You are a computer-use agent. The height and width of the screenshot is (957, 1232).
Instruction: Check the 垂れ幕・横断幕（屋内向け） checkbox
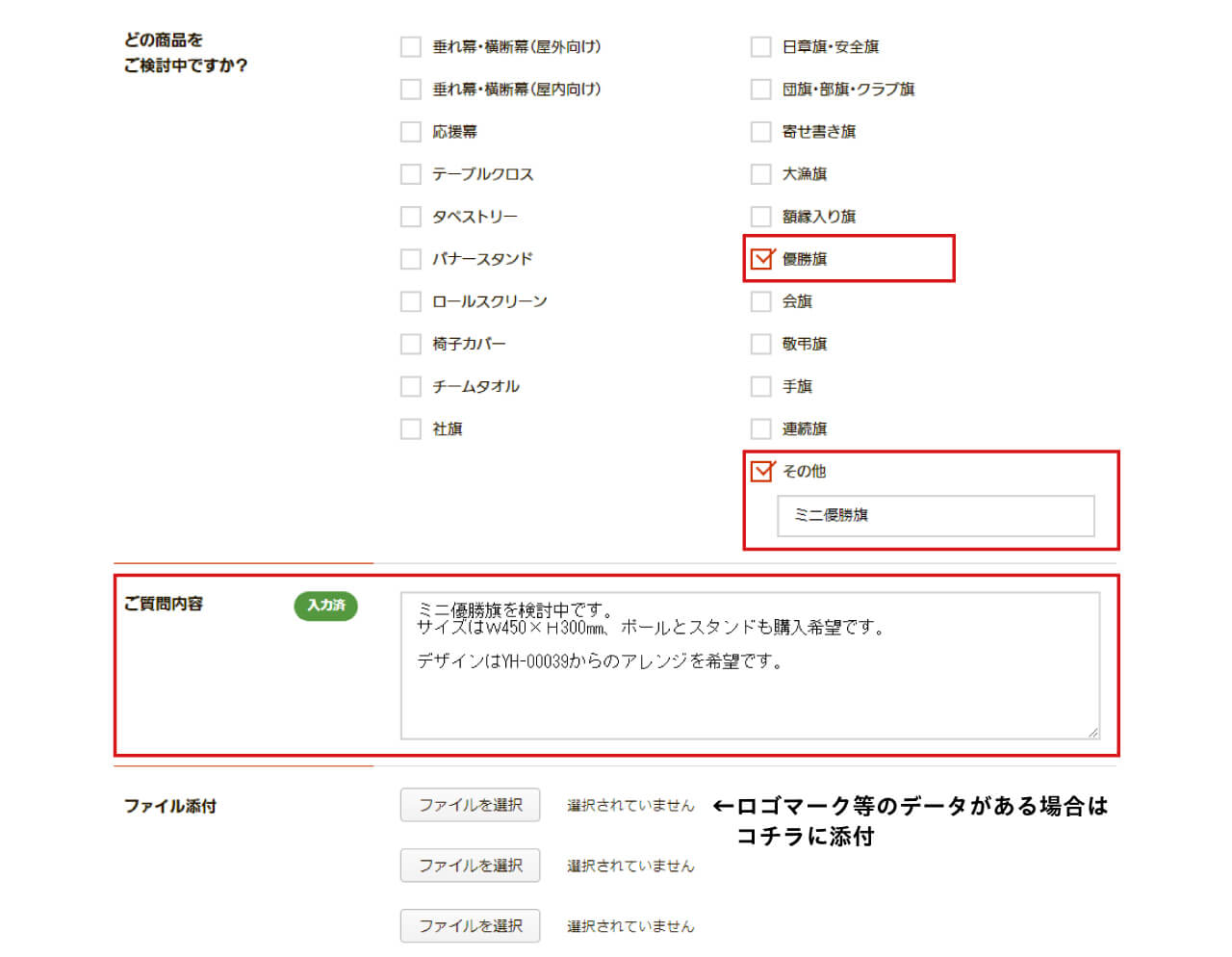click(x=410, y=89)
